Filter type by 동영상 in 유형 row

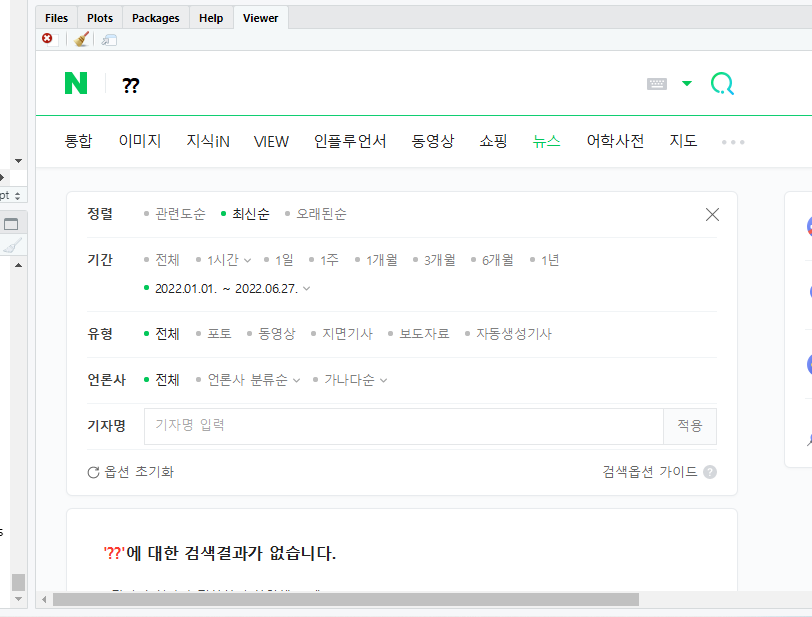pos(277,334)
